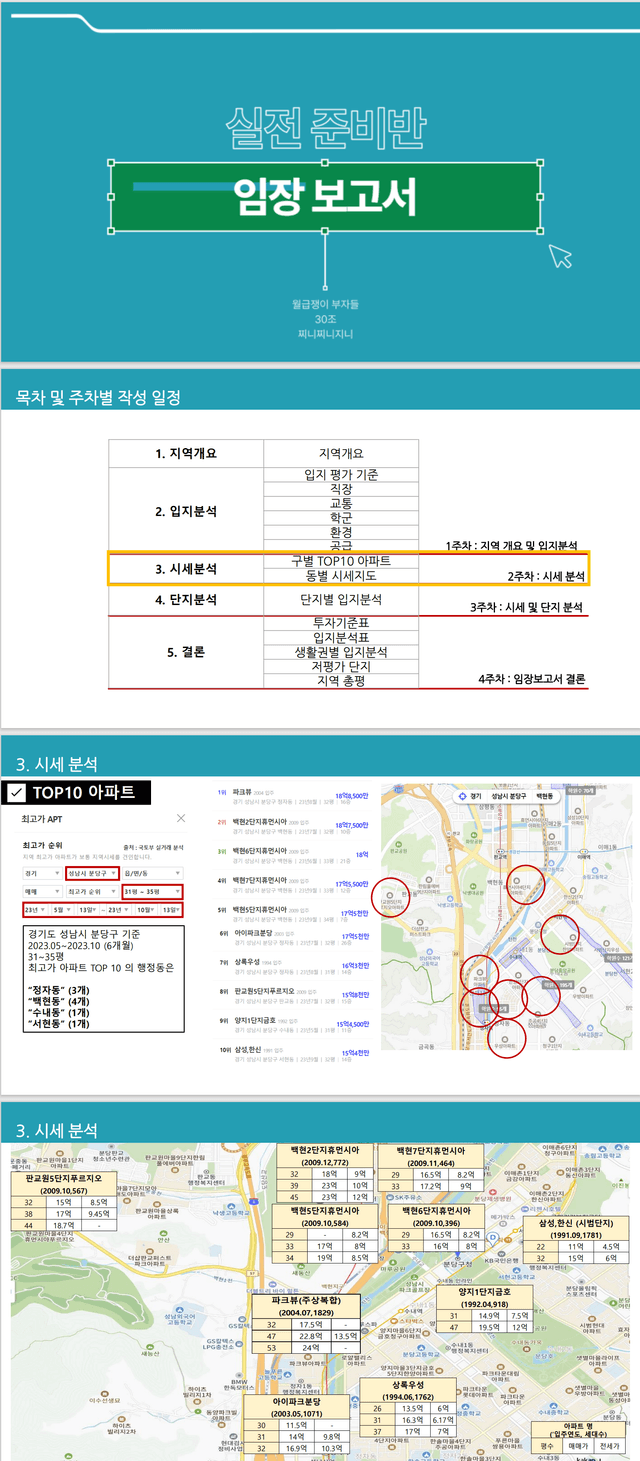Click the checkmark icon beside TOP10 아파트
Image resolution: width=640 pixels, height=1461 pixels.
[16, 793]
